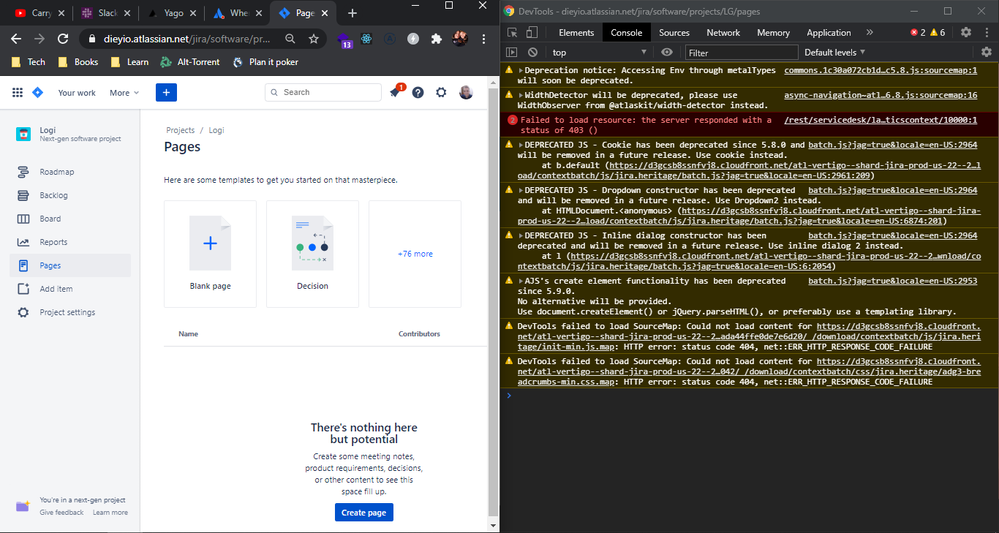This screenshot has height=533, width=999.
Task: Click Add item in the project sidebar
Action: tap(70, 289)
